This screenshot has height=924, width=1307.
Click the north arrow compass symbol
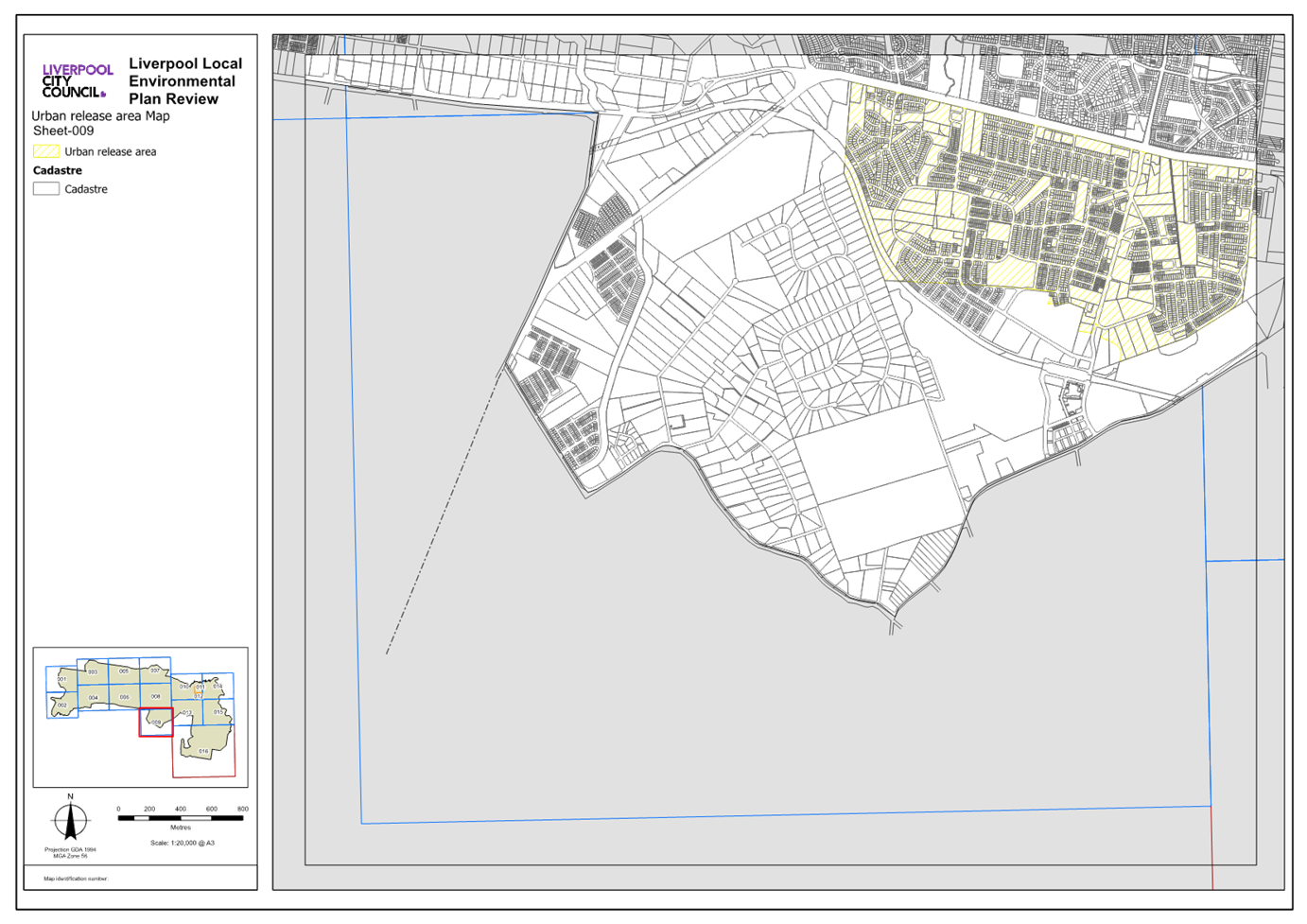point(70,819)
